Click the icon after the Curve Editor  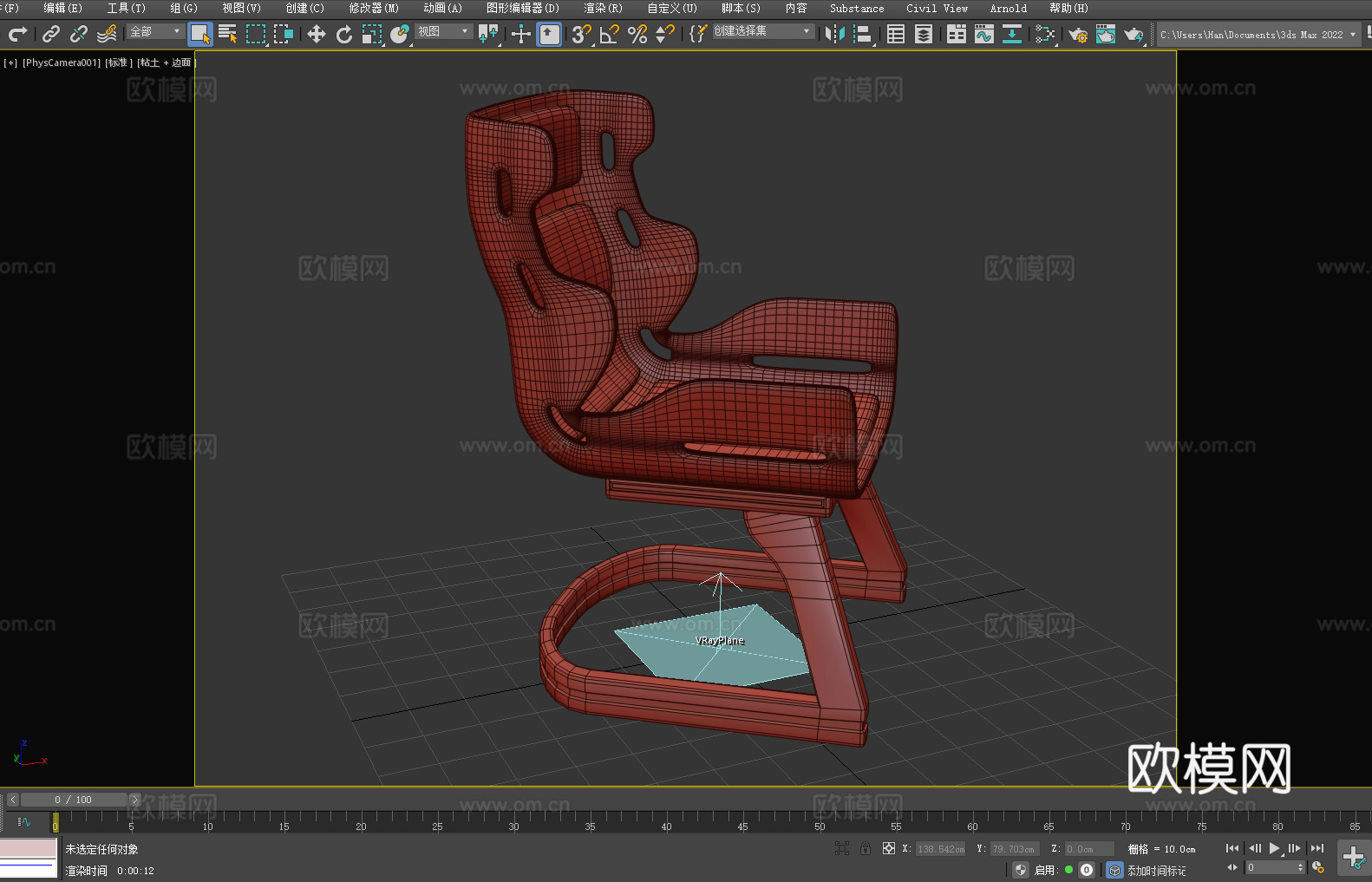[x=1012, y=34]
